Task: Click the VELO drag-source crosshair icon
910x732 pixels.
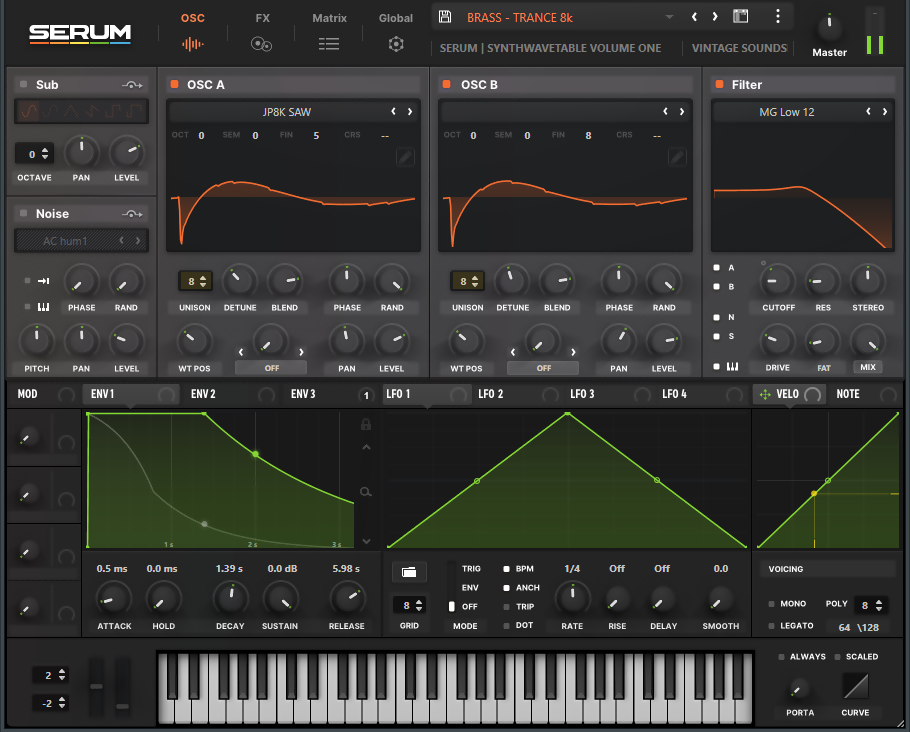Action: 765,395
